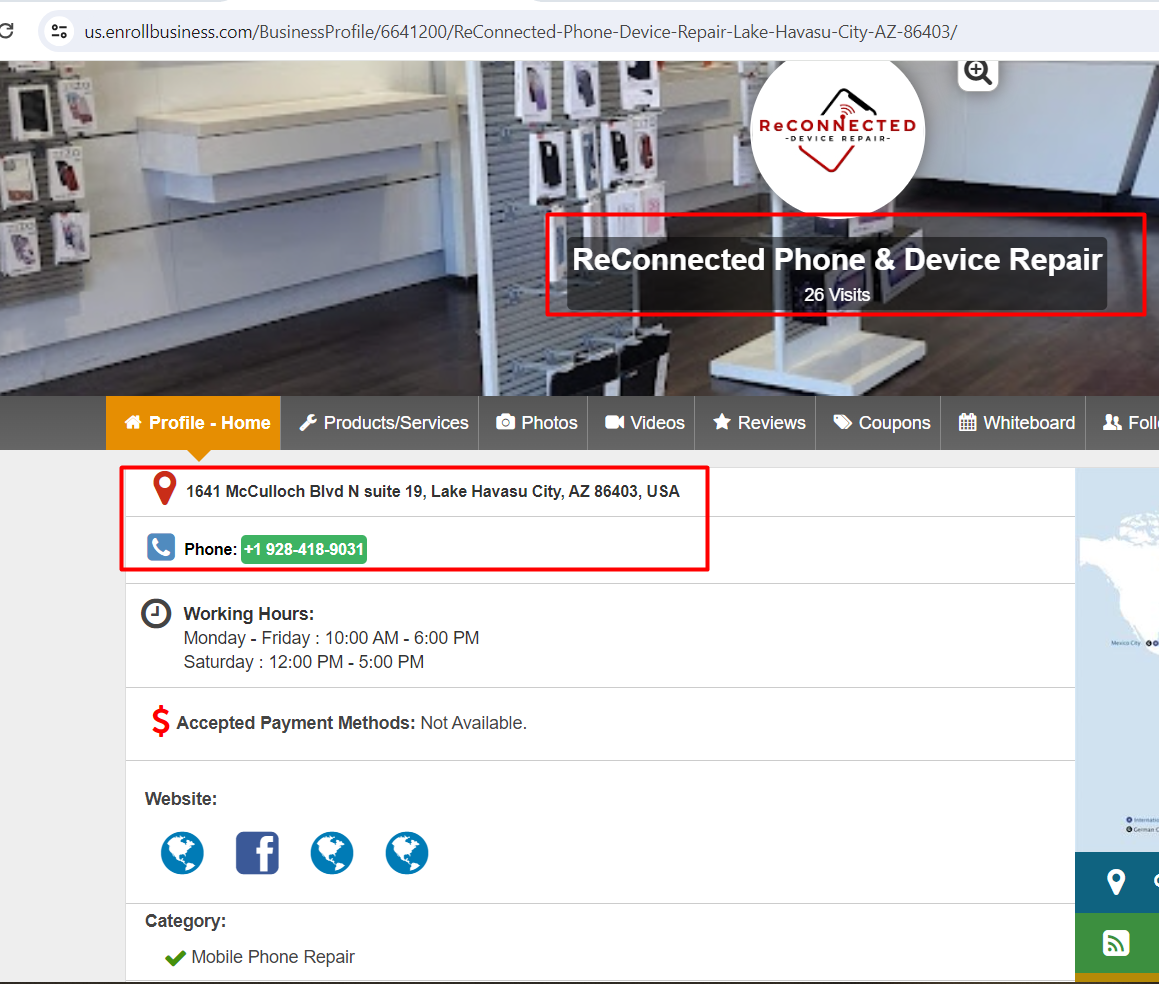Click the red map pin icon by the address

[x=164, y=489]
